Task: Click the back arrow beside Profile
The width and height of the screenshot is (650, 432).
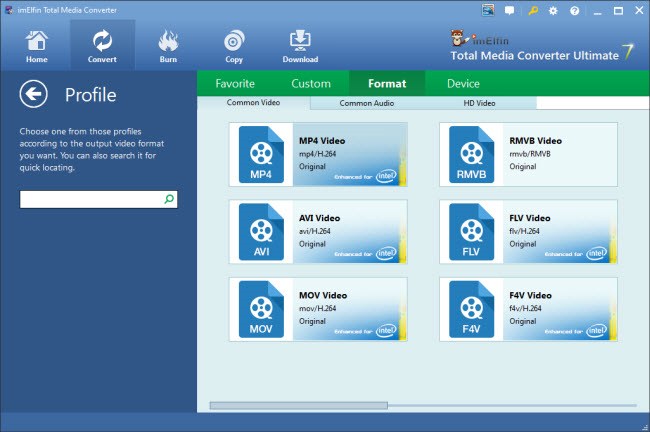Action: pyautogui.click(x=34, y=94)
